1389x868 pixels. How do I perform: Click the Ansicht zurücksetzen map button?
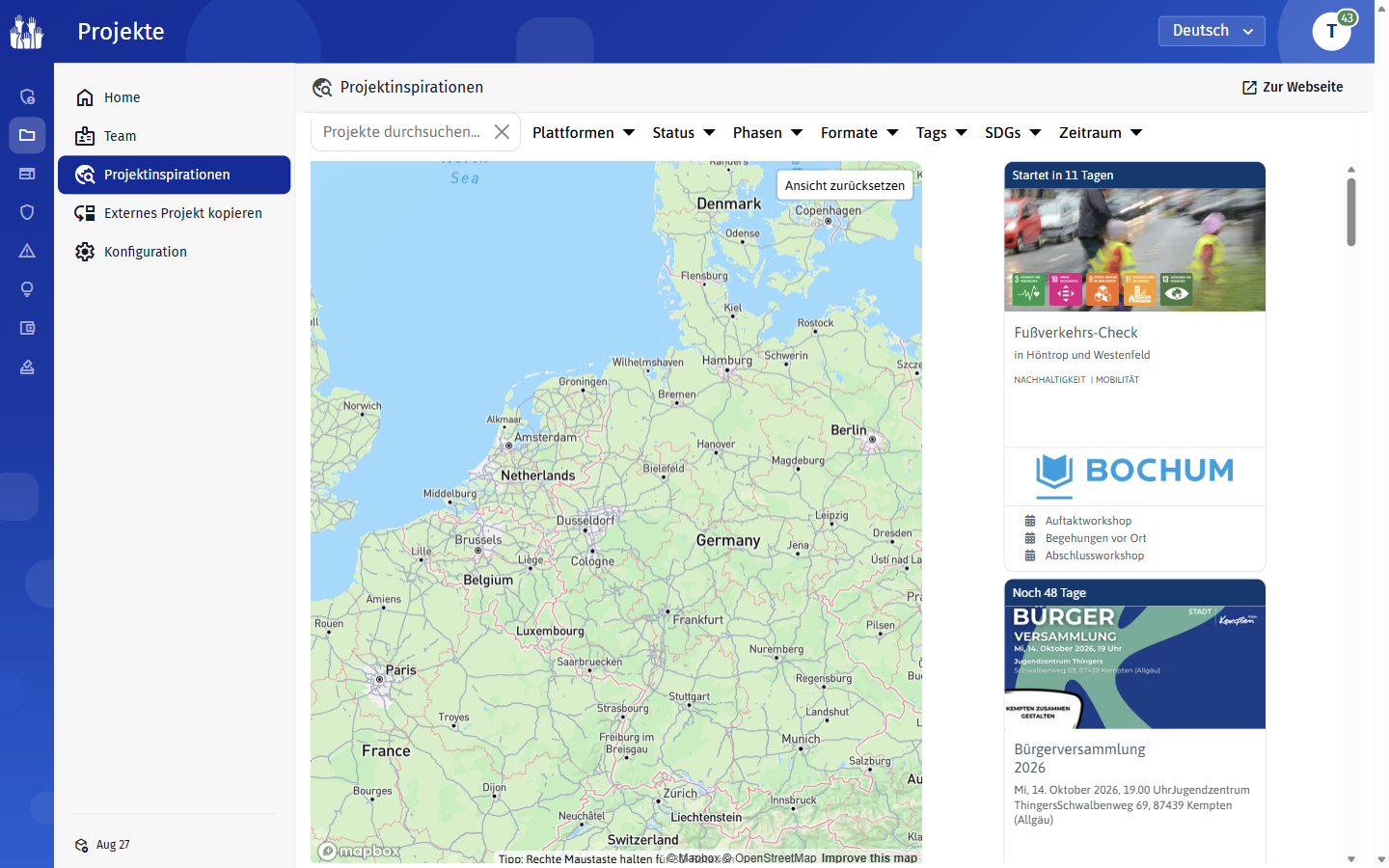[845, 185]
